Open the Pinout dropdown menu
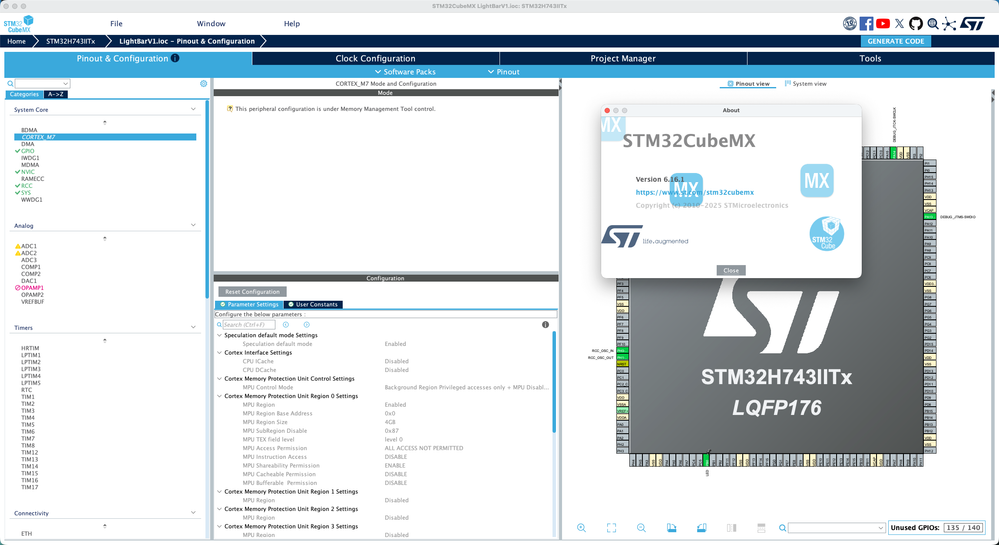999x545 pixels. pos(504,71)
